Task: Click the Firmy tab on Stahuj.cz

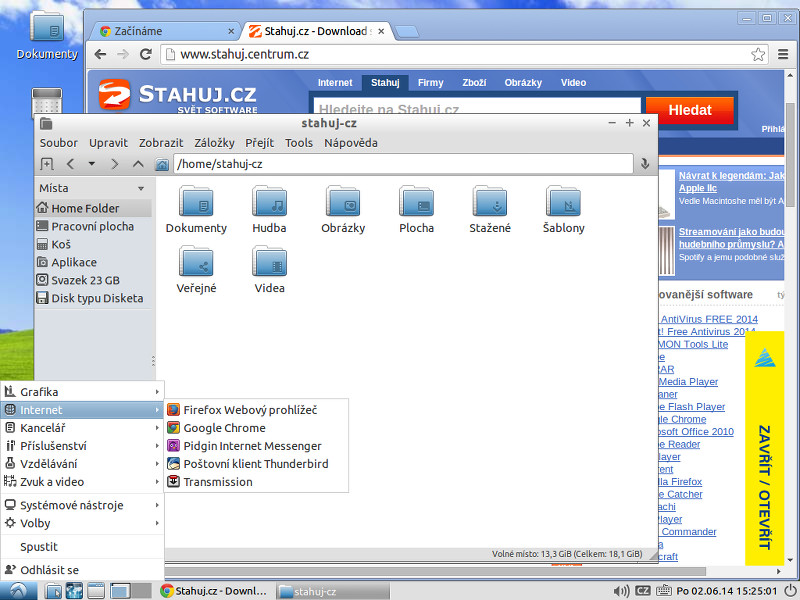Action: (x=430, y=83)
